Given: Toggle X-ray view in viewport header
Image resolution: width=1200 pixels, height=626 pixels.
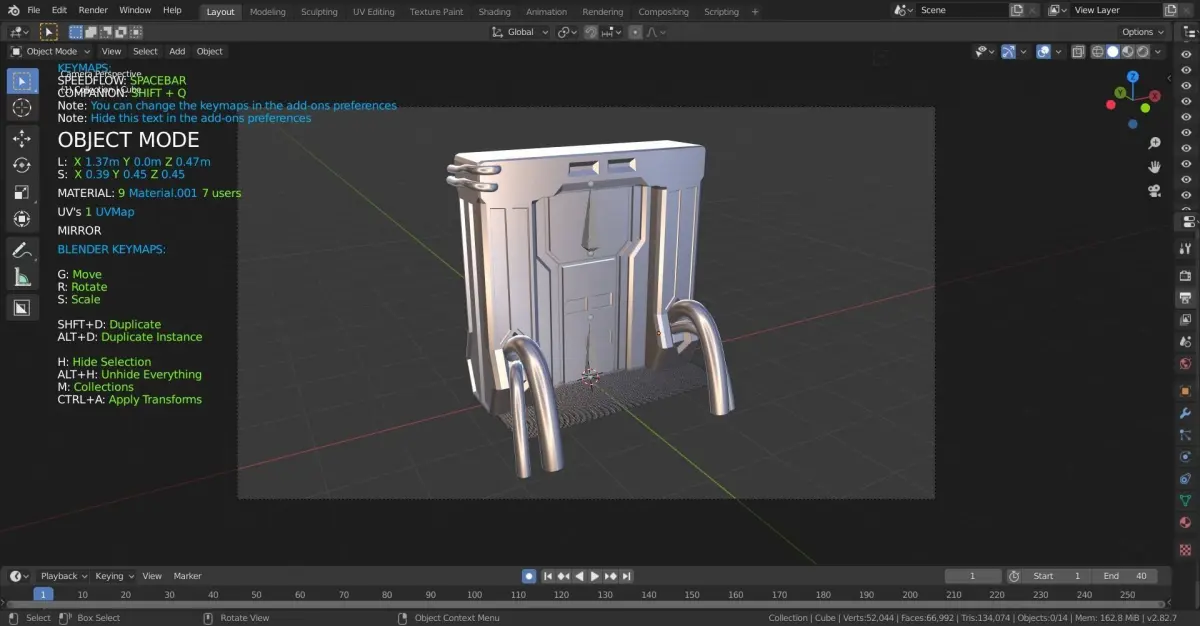Looking at the screenshot, I should [1078, 52].
